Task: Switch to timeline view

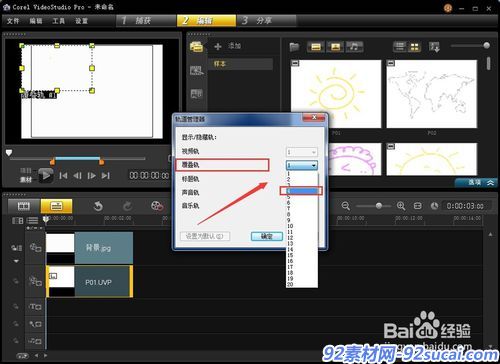Action: pyautogui.click(x=56, y=206)
